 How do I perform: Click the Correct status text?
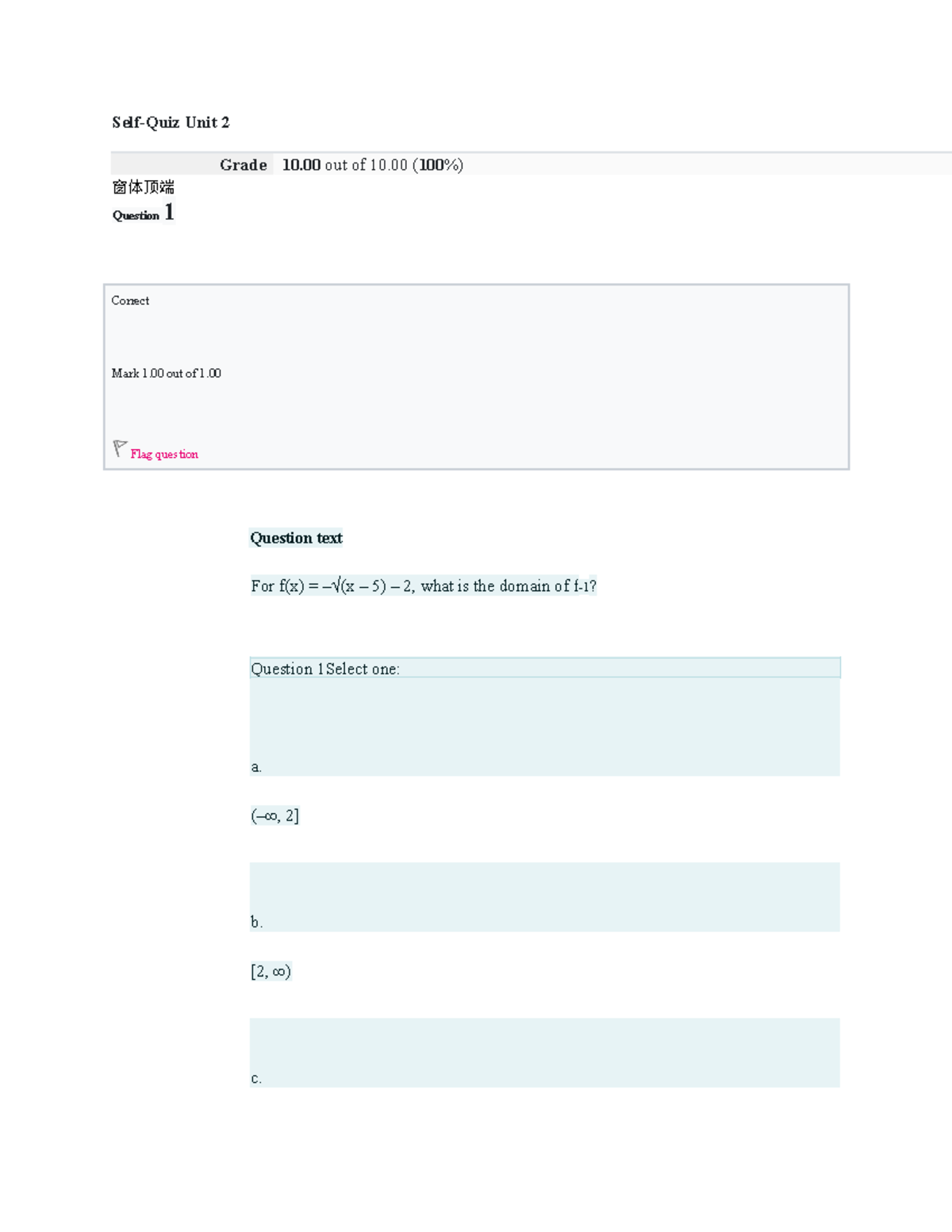click(130, 301)
